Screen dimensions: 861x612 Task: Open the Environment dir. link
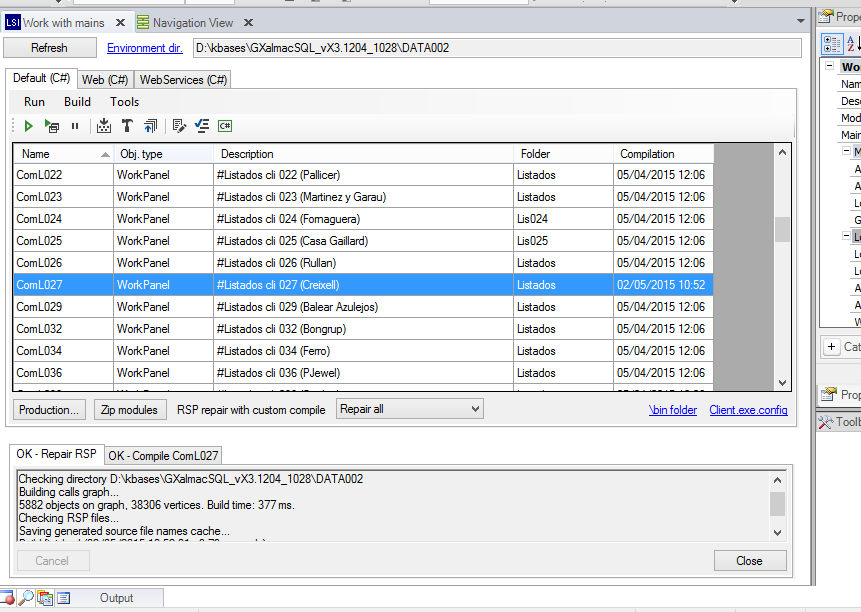point(144,48)
